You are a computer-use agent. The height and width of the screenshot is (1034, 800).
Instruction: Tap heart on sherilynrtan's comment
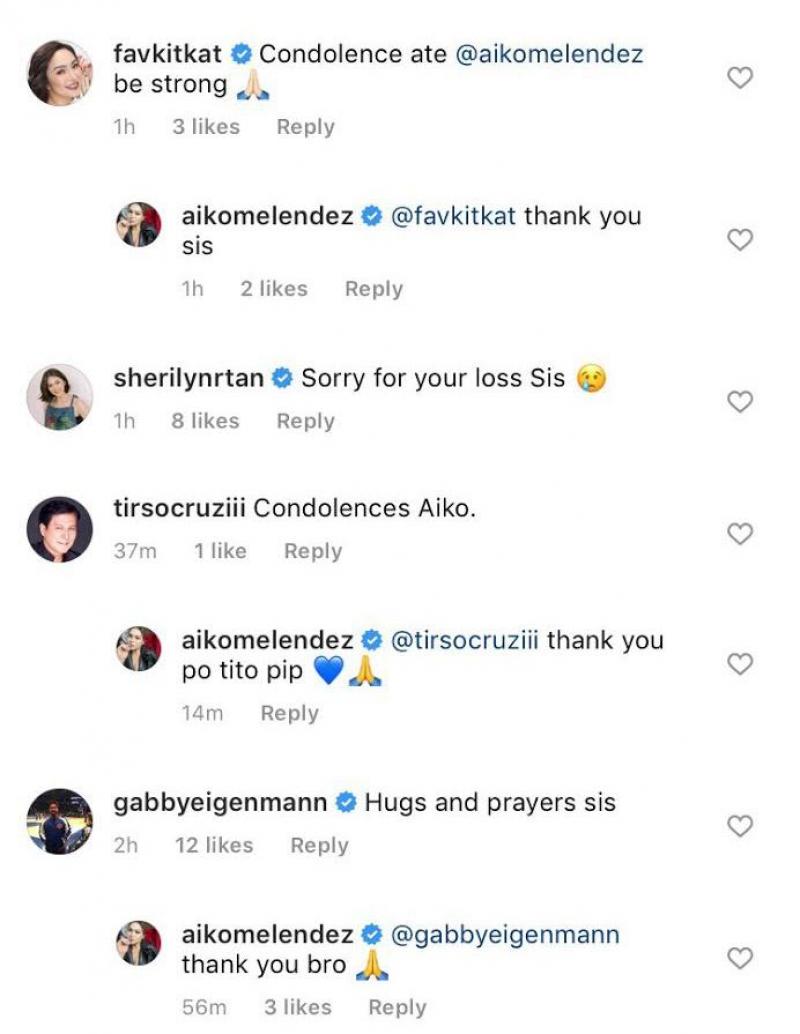(x=739, y=402)
